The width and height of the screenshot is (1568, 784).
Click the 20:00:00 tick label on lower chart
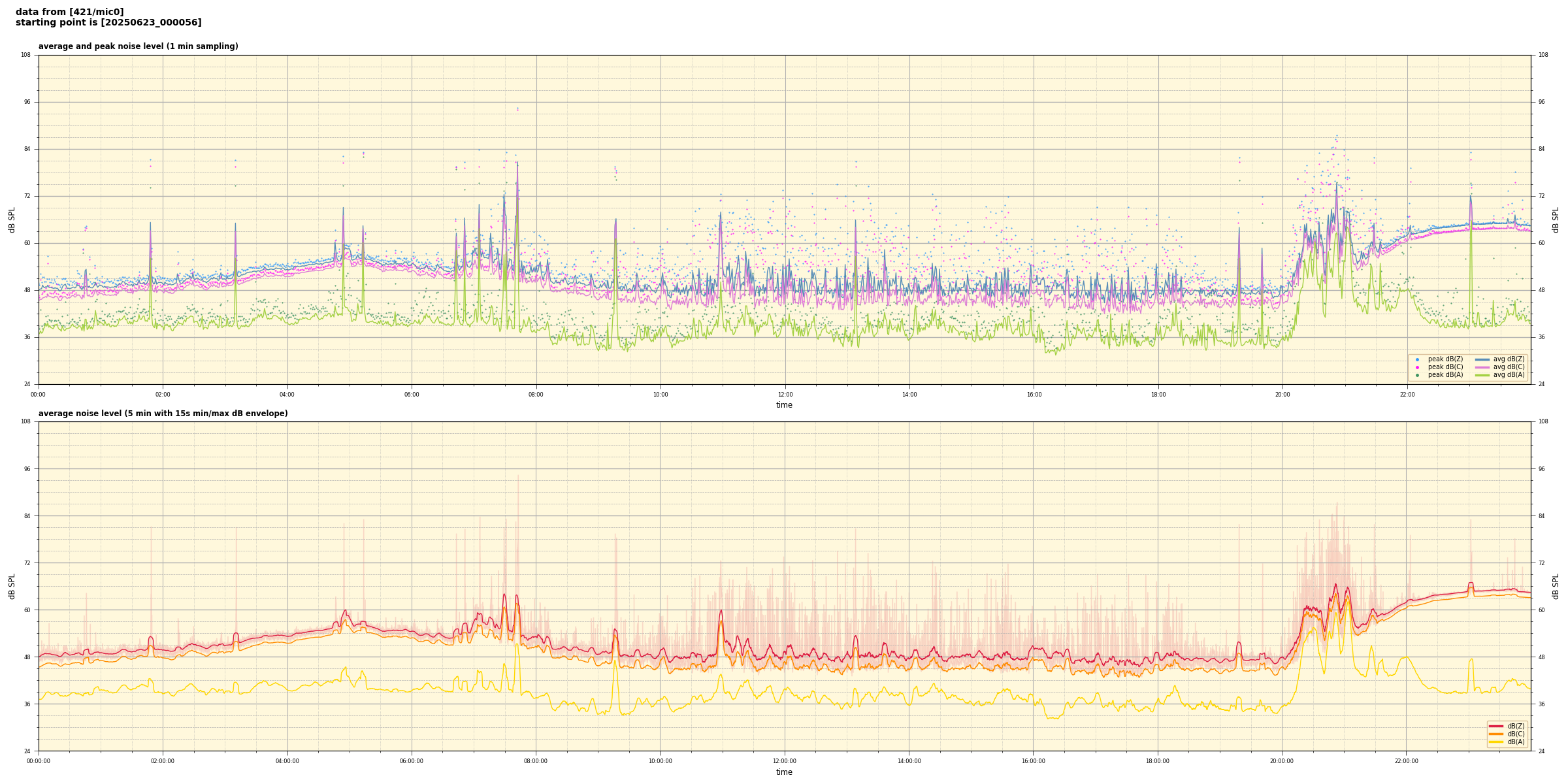coord(1282,761)
